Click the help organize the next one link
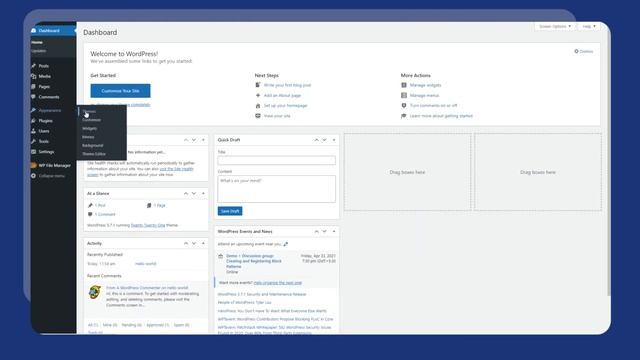The width and height of the screenshot is (640, 360). point(278,283)
